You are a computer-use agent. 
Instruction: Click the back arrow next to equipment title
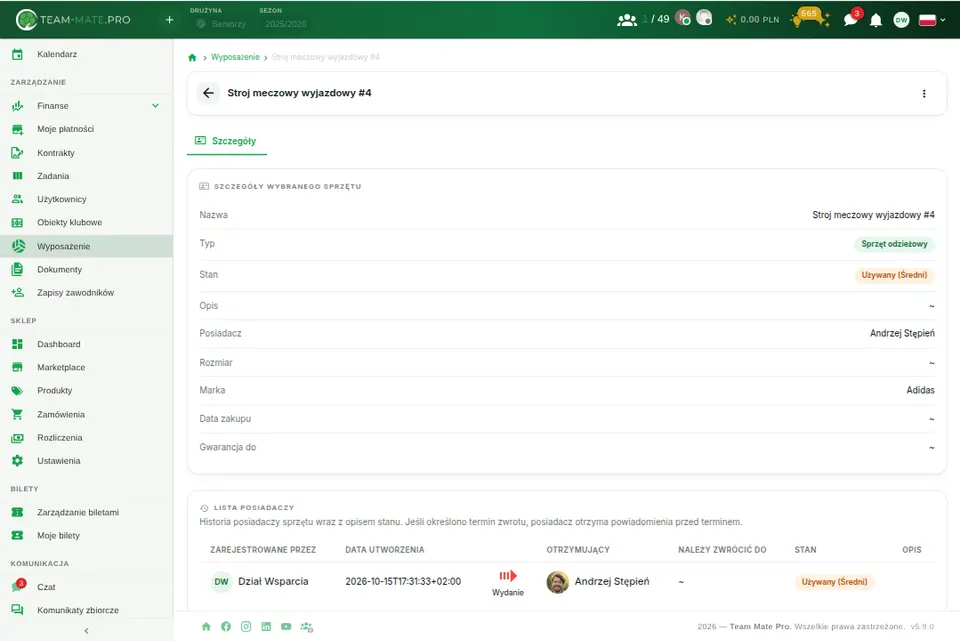(x=208, y=93)
